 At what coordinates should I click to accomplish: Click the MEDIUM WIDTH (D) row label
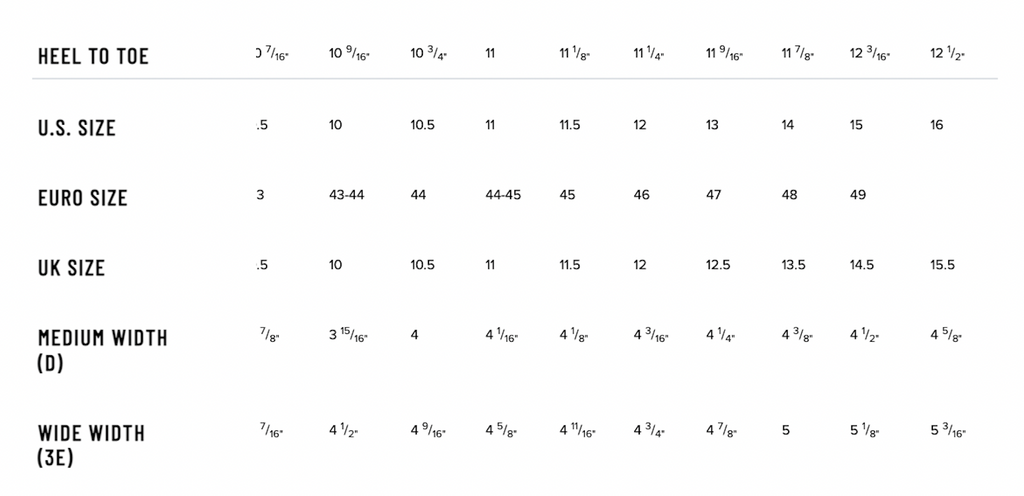pos(103,350)
